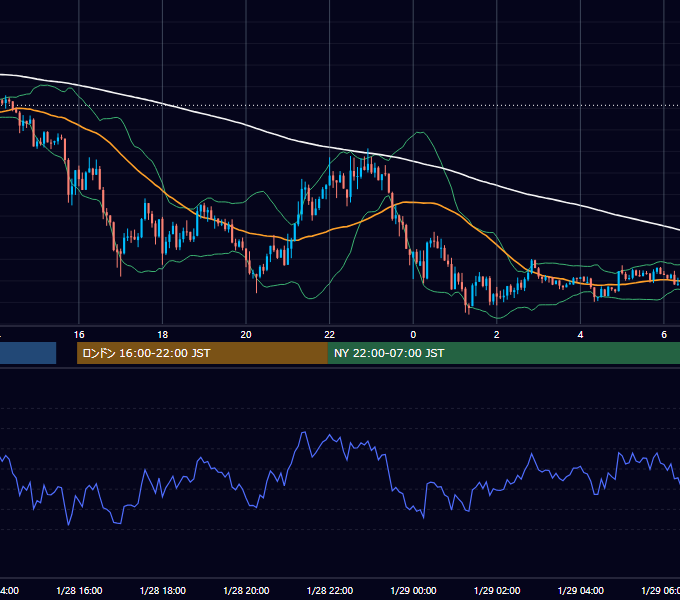Click the "1/28 18:00" date label

point(163,590)
